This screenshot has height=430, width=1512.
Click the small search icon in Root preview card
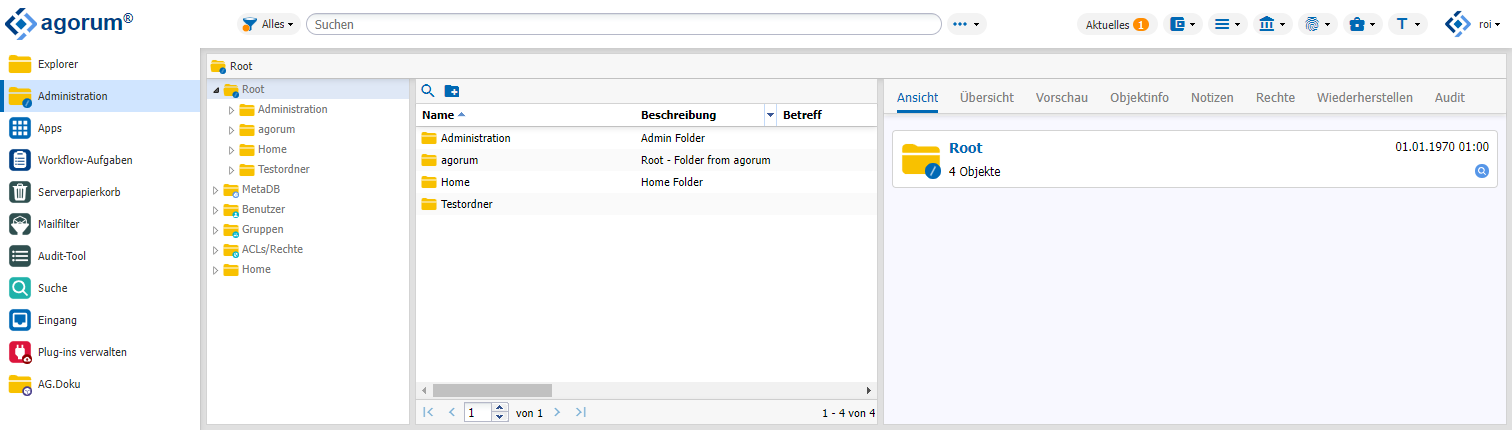pyautogui.click(x=1482, y=171)
